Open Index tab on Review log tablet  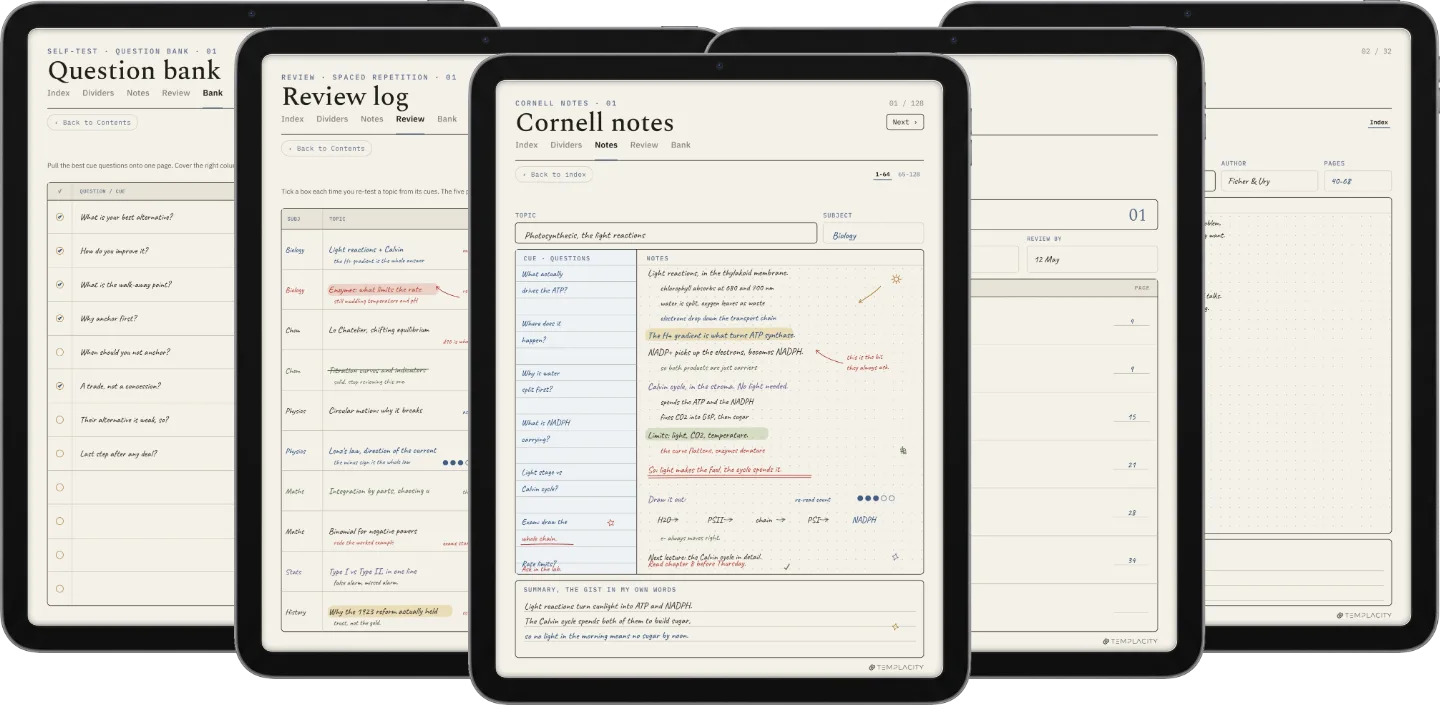coord(293,119)
